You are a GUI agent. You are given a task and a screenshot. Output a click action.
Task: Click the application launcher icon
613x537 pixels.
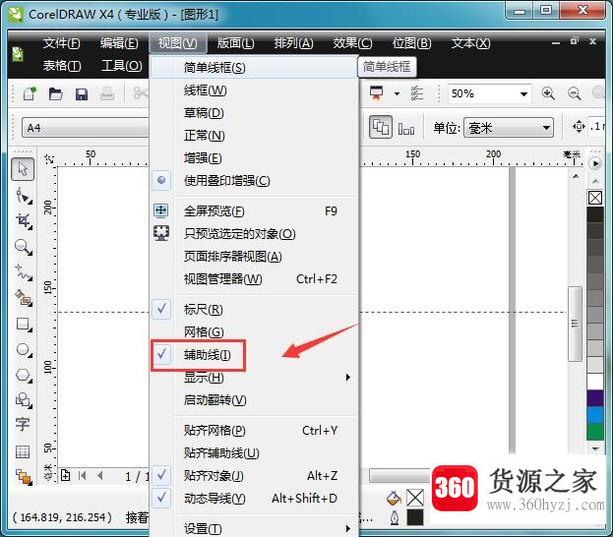pyautogui.click(x=376, y=93)
